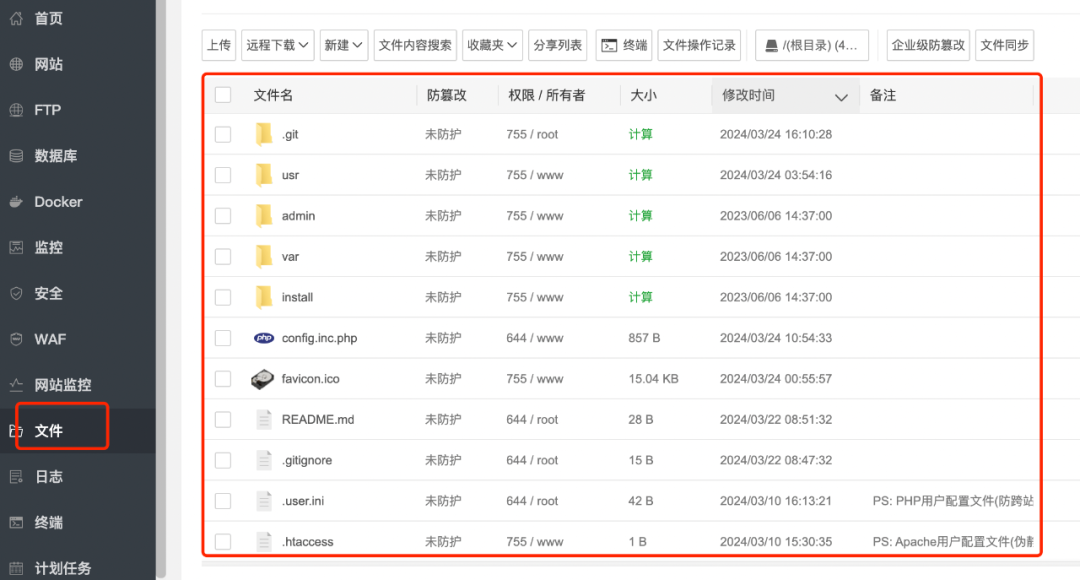Click the shield icon beside 安全
Viewport: 1080px width, 580px height.
pyautogui.click(x=17, y=293)
